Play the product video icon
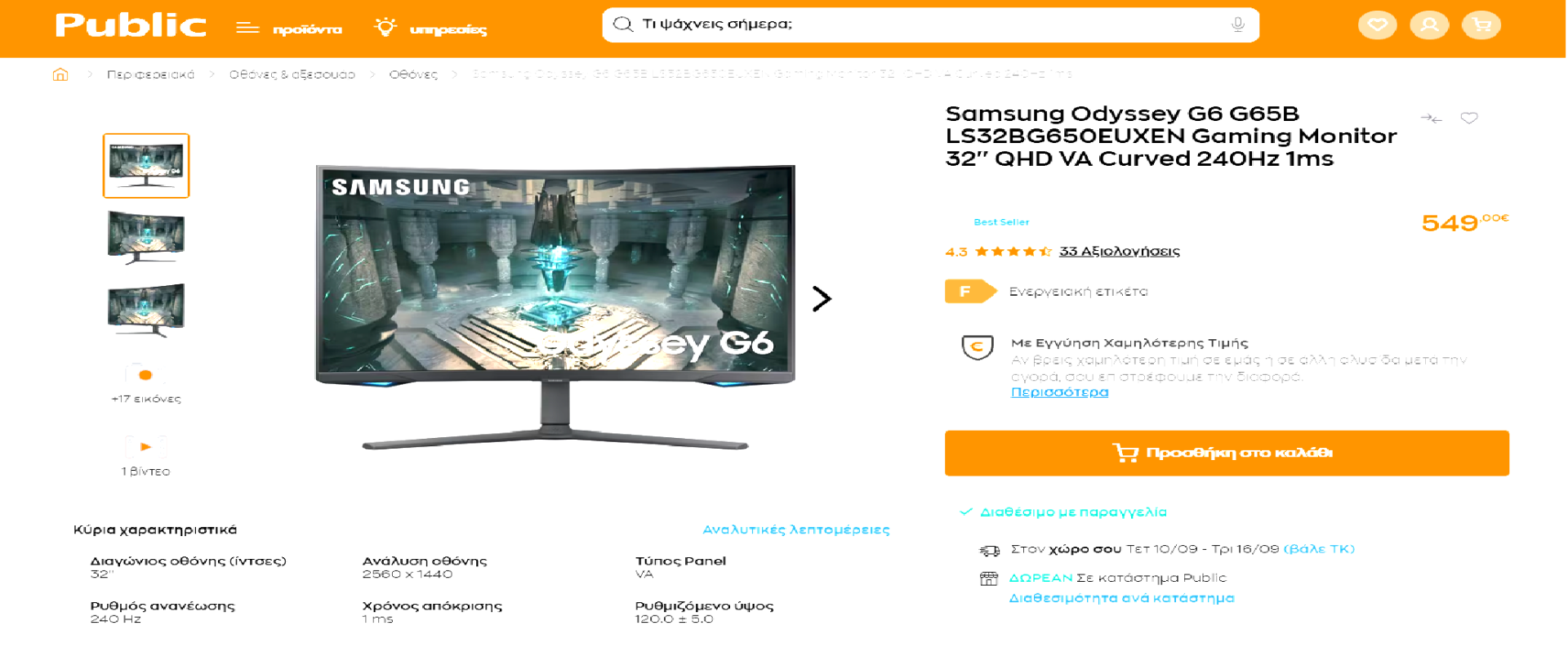The height and width of the screenshot is (657, 1568). (x=145, y=447)
